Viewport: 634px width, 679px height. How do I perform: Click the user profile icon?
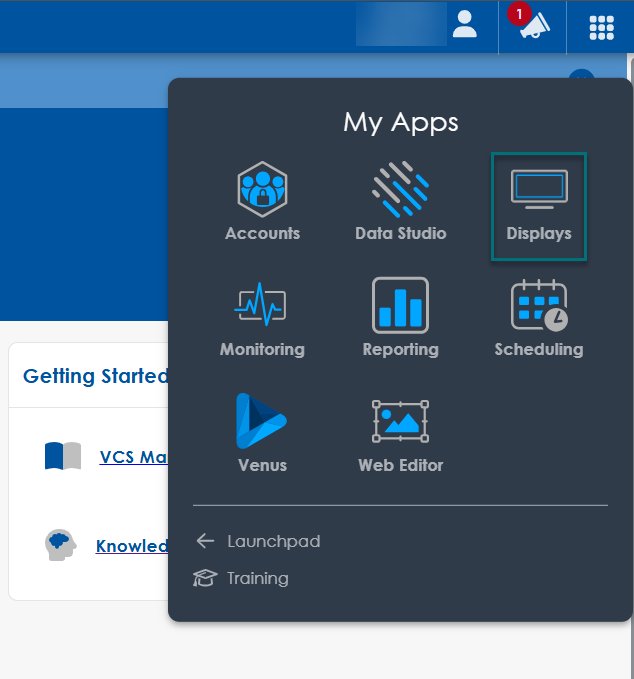click(x=465, y=25)
